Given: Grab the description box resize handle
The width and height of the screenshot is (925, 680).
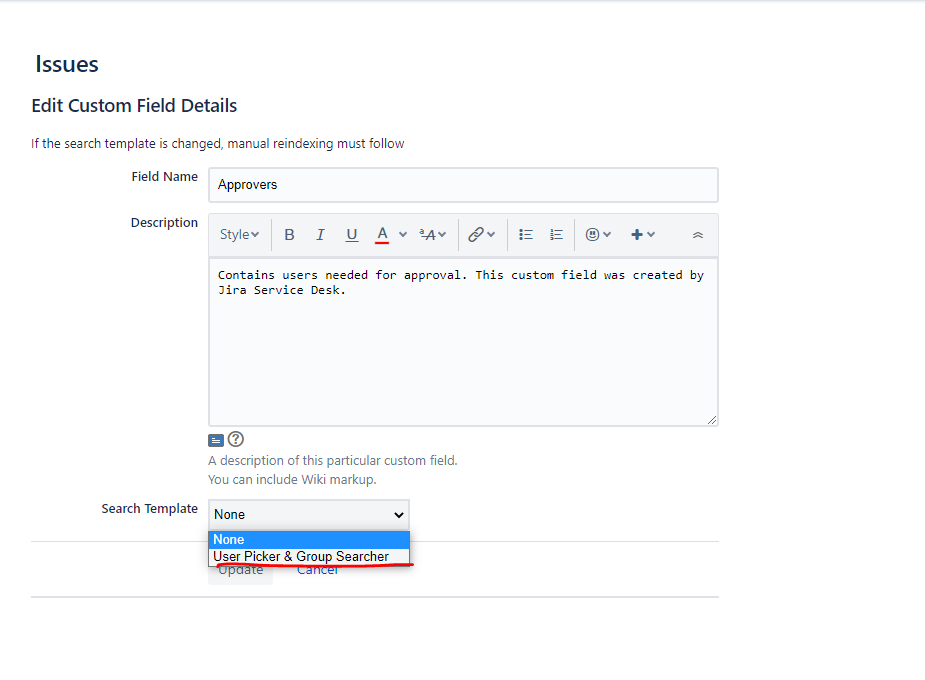Looking at the screenshot, I should tap(711, 420).
